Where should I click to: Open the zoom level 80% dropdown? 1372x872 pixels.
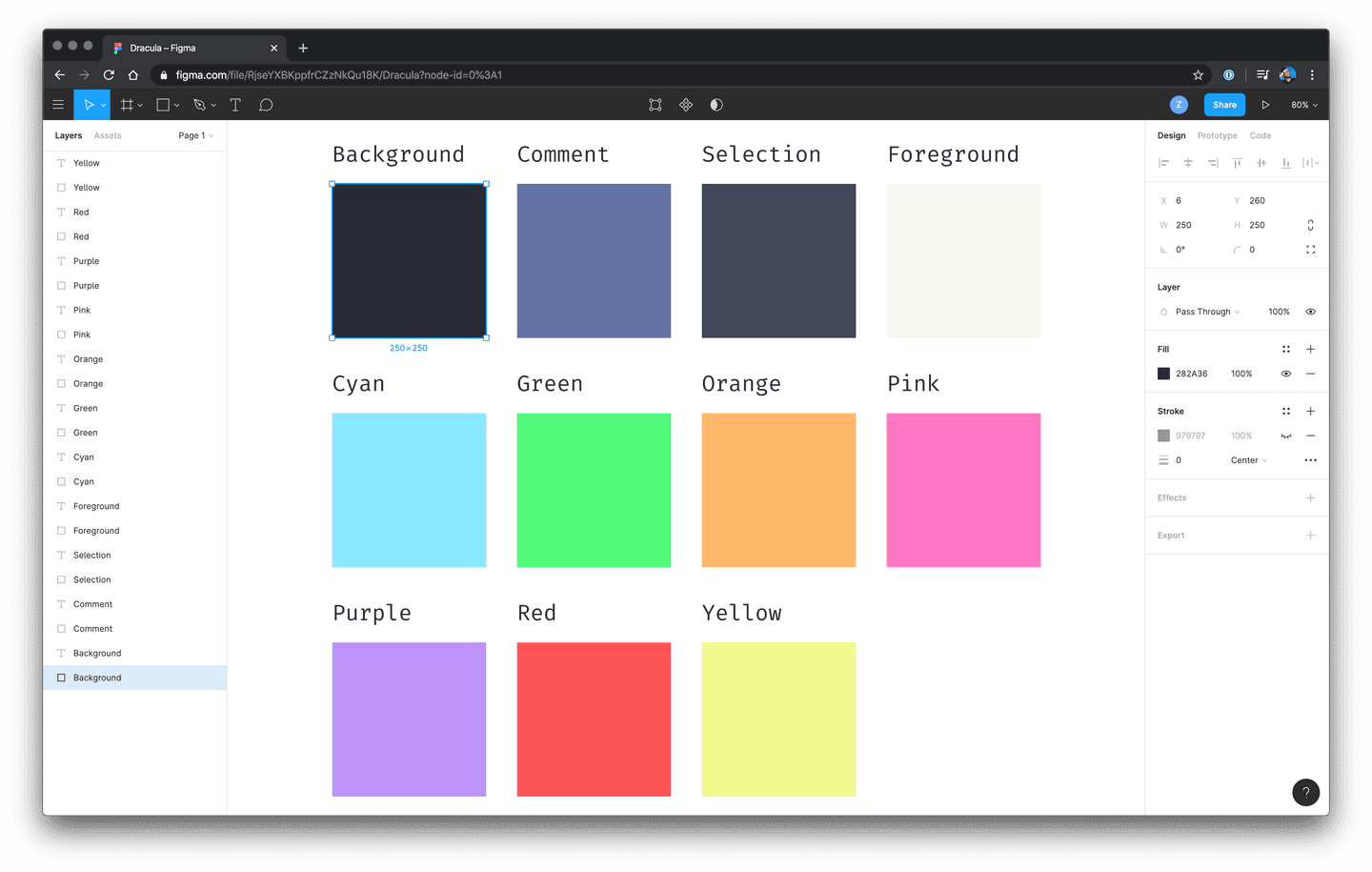pos(1304,104)
